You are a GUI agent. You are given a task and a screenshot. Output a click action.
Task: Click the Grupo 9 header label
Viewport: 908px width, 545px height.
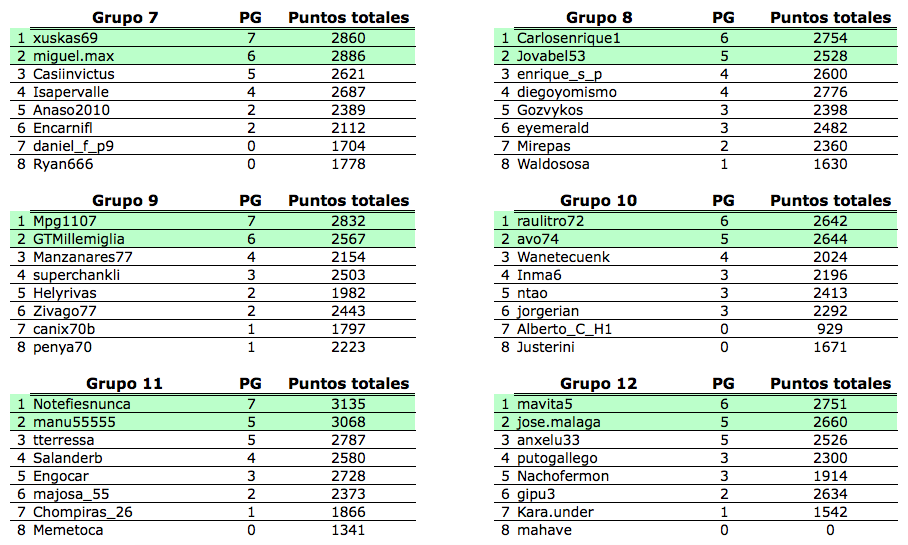(125, 200)
